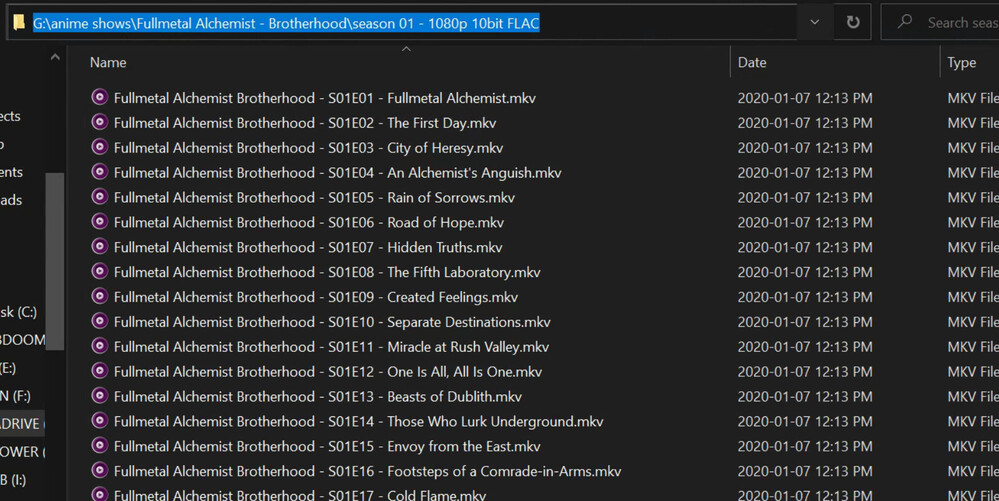Click the MKV icon for S01E08
999x501 pixels.
point(99,271)
